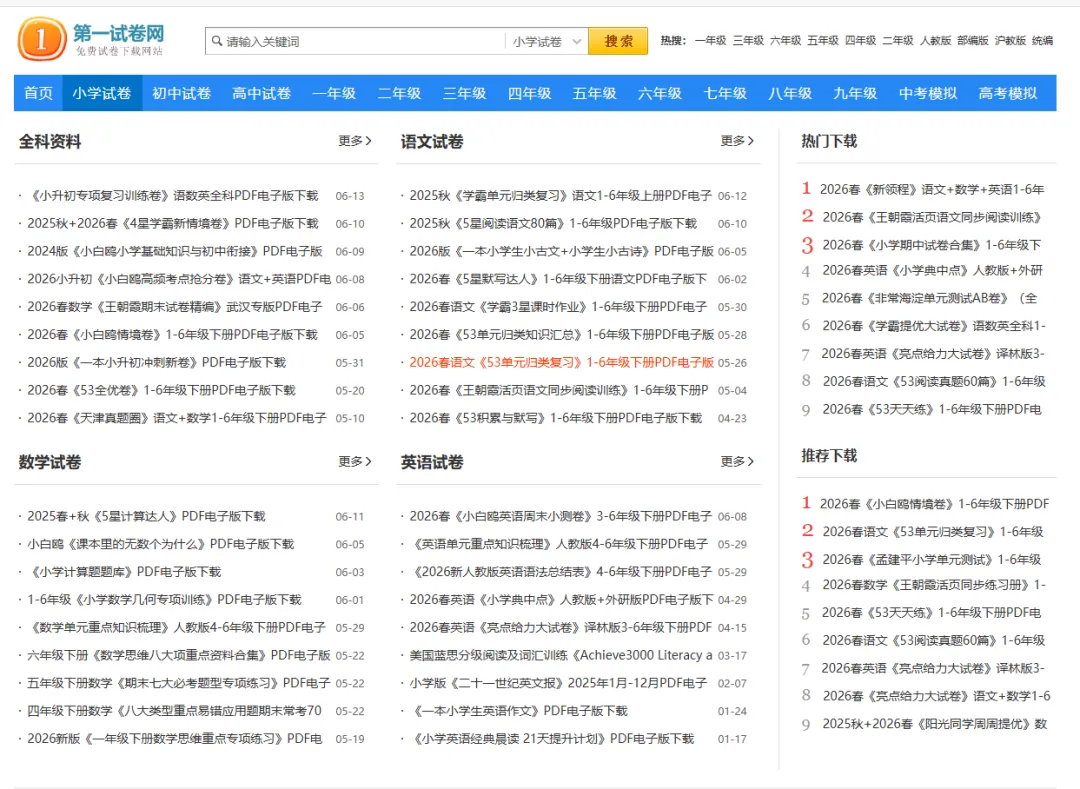Open 小白鸥《课本里的无数个为什么》 link

coord(160,544)
